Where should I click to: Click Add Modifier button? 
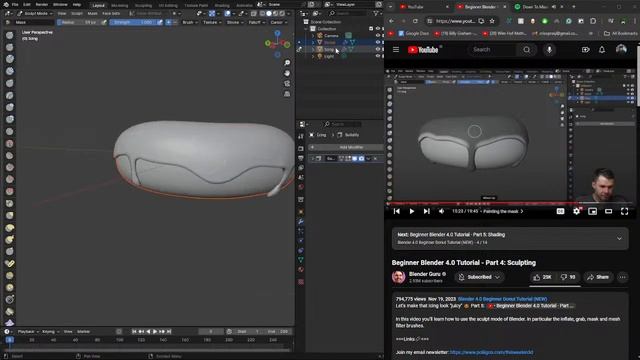pos(347,147)
